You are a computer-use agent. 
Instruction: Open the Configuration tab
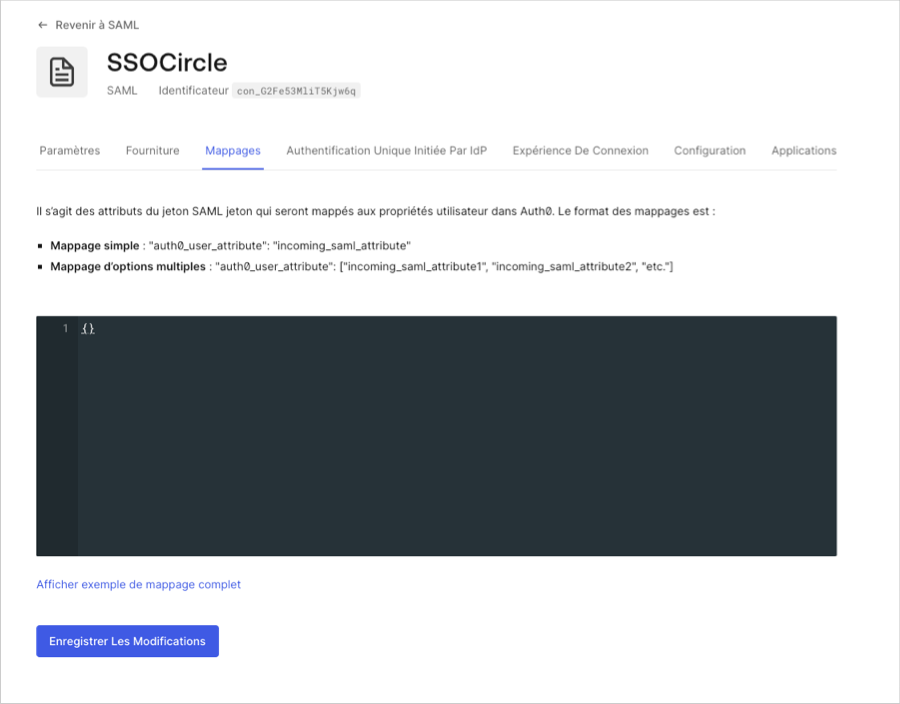point(710,150)
